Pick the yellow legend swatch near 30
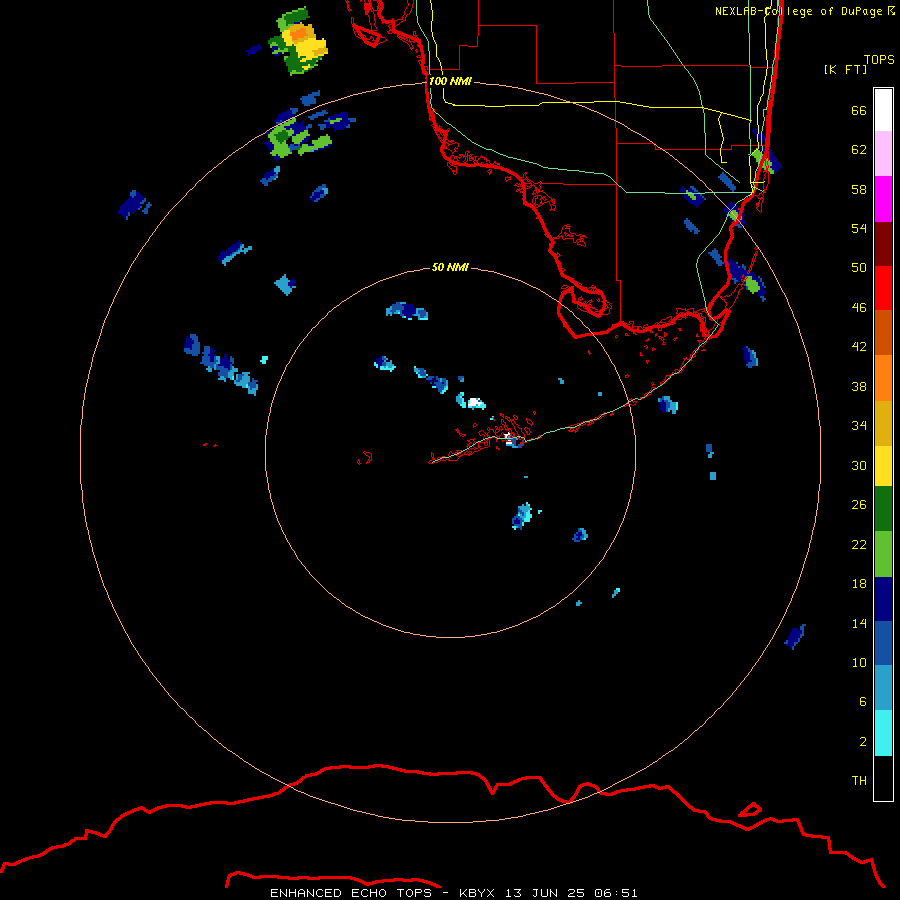 (x=883, y=467)
